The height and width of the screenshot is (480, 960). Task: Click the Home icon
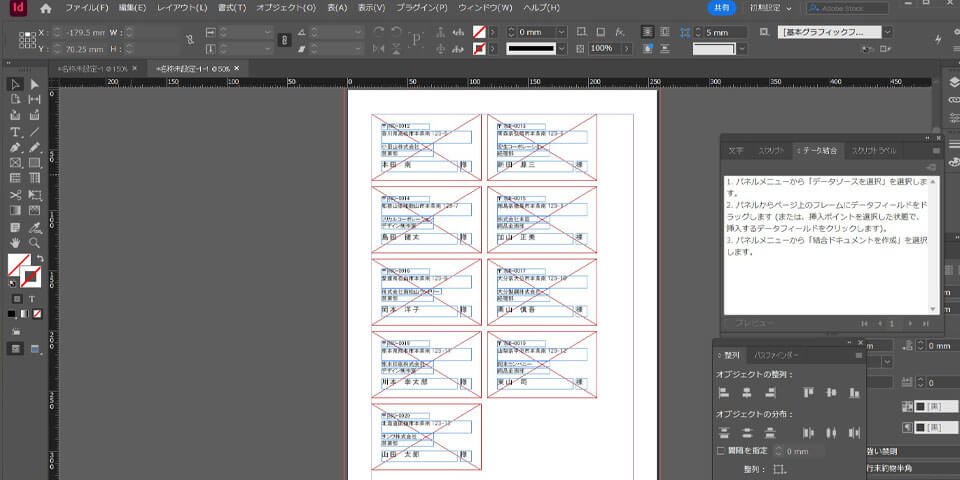coord(45,8)
